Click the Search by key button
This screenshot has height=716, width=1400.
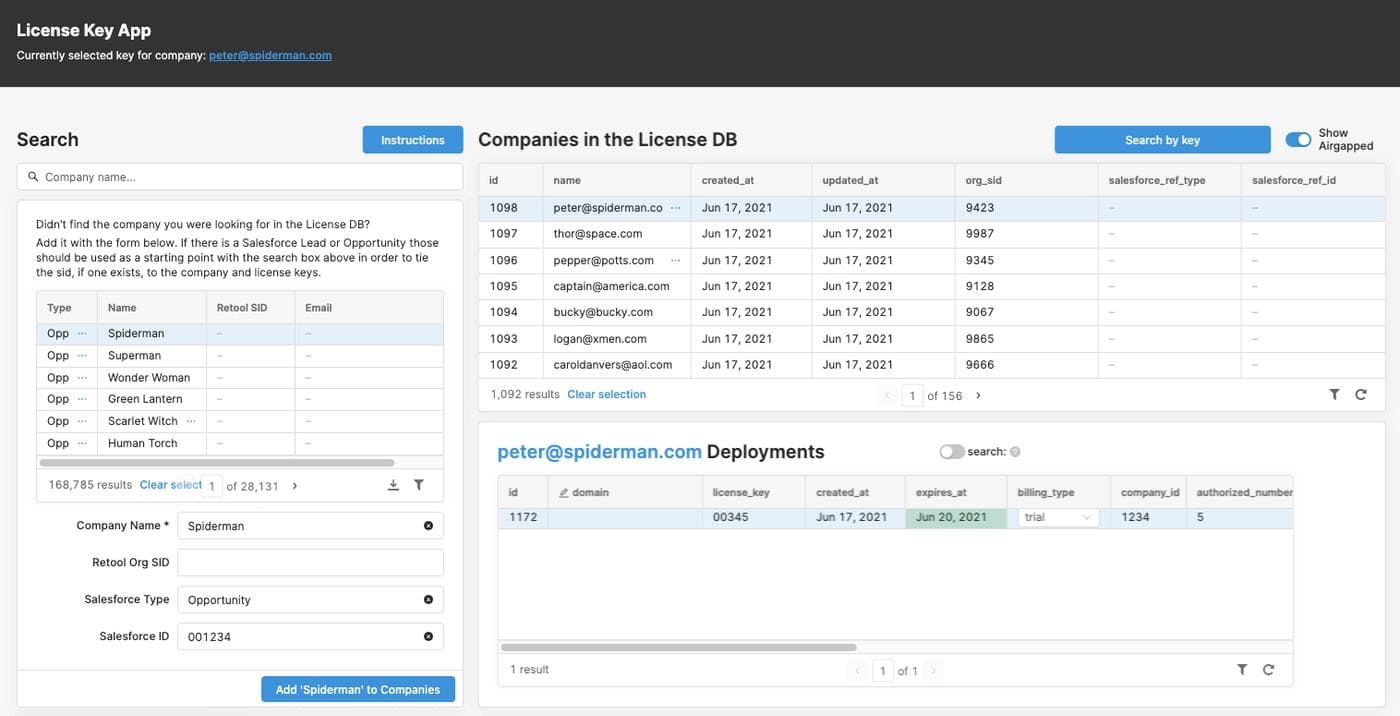click(x=1162, y=140)
